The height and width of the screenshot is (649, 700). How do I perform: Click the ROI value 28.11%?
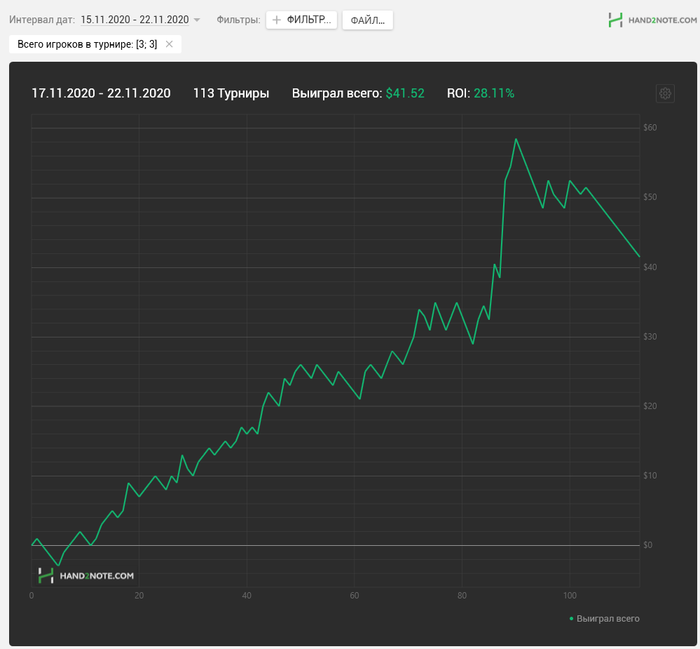coord(494,93)
